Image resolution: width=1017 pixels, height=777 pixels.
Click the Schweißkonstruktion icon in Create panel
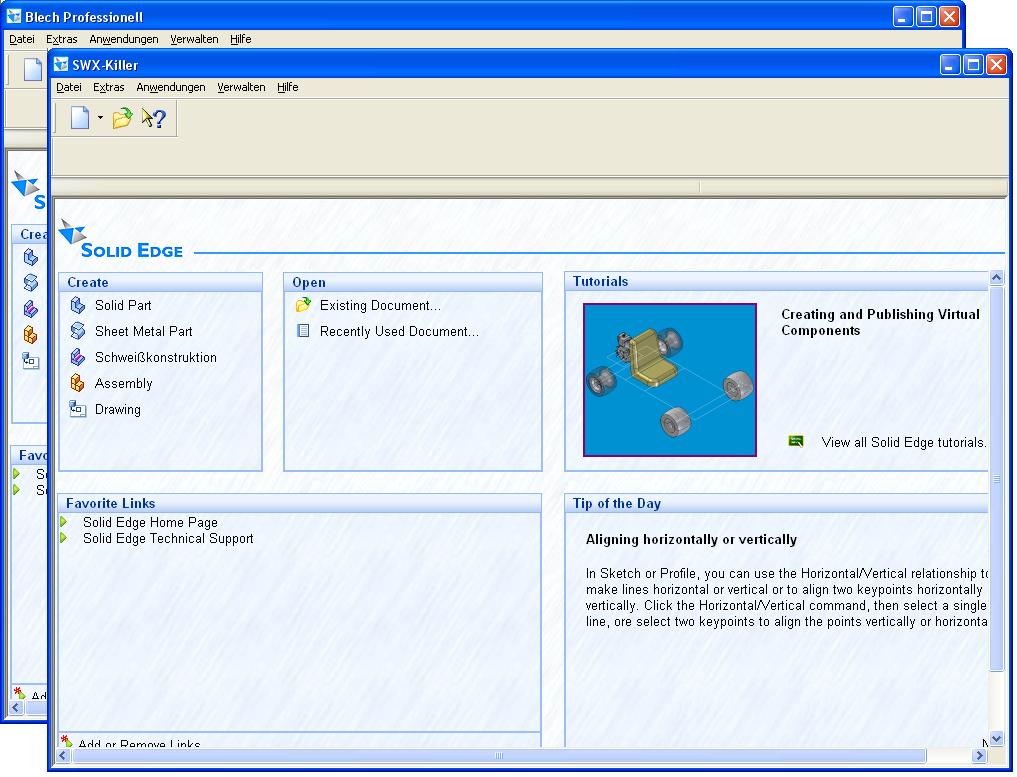(x=78, y=357)
